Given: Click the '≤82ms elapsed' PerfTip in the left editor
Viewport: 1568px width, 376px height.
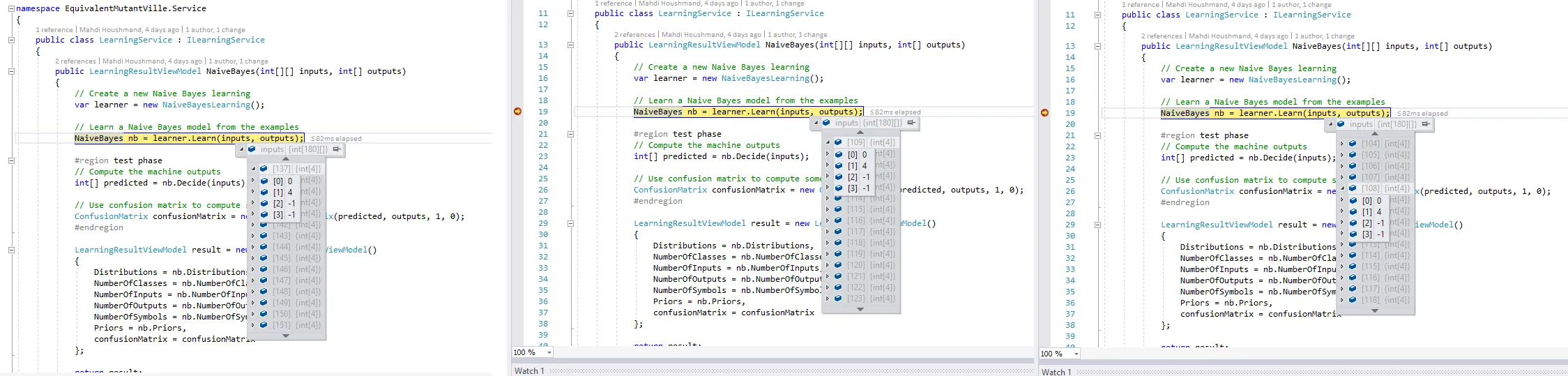Looking at the screenshot, I should (336, 139).
